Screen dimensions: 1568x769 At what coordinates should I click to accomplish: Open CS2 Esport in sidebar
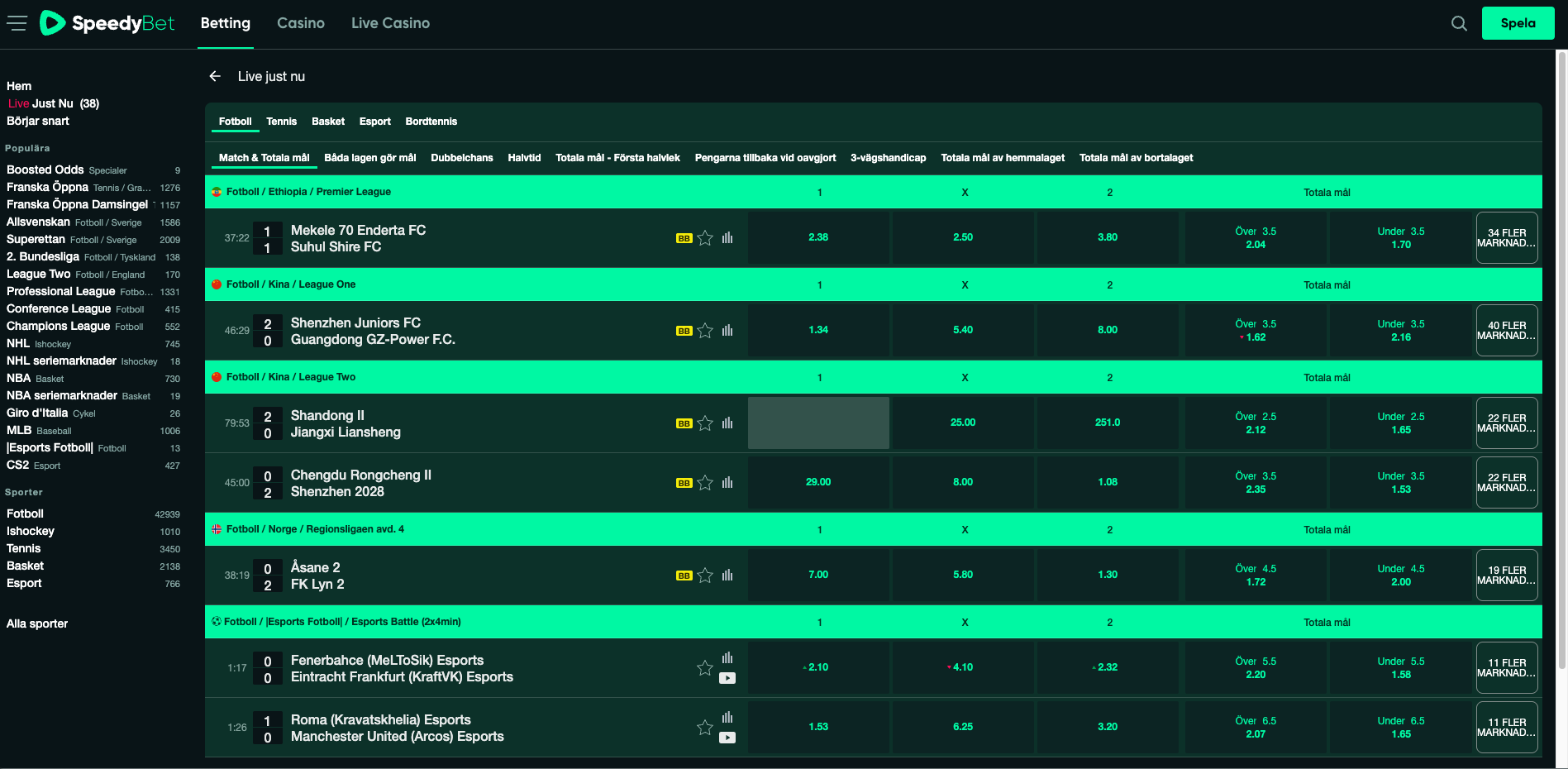pos(93,465)
